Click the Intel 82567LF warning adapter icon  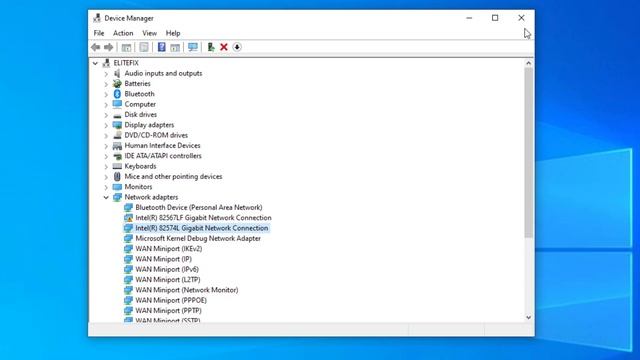coord(128,218)
